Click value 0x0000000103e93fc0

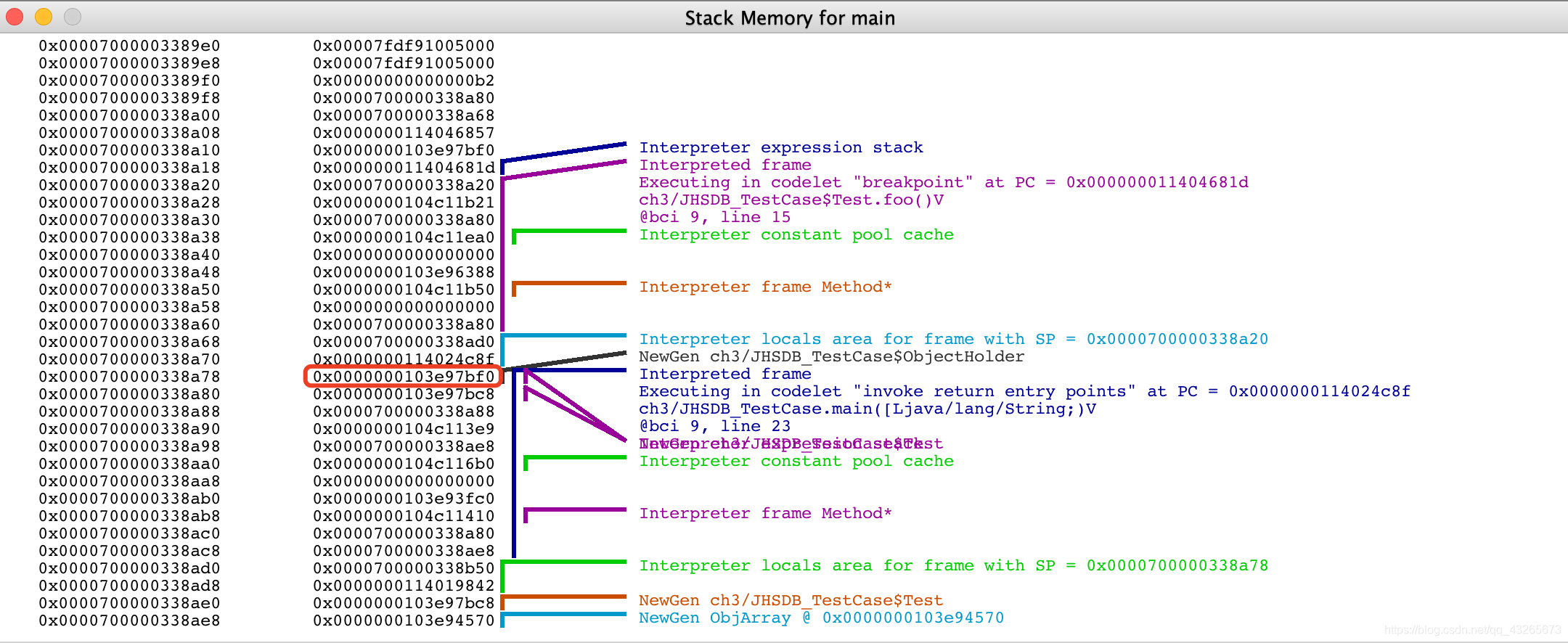pyautogui.click(x=404, y=499)
